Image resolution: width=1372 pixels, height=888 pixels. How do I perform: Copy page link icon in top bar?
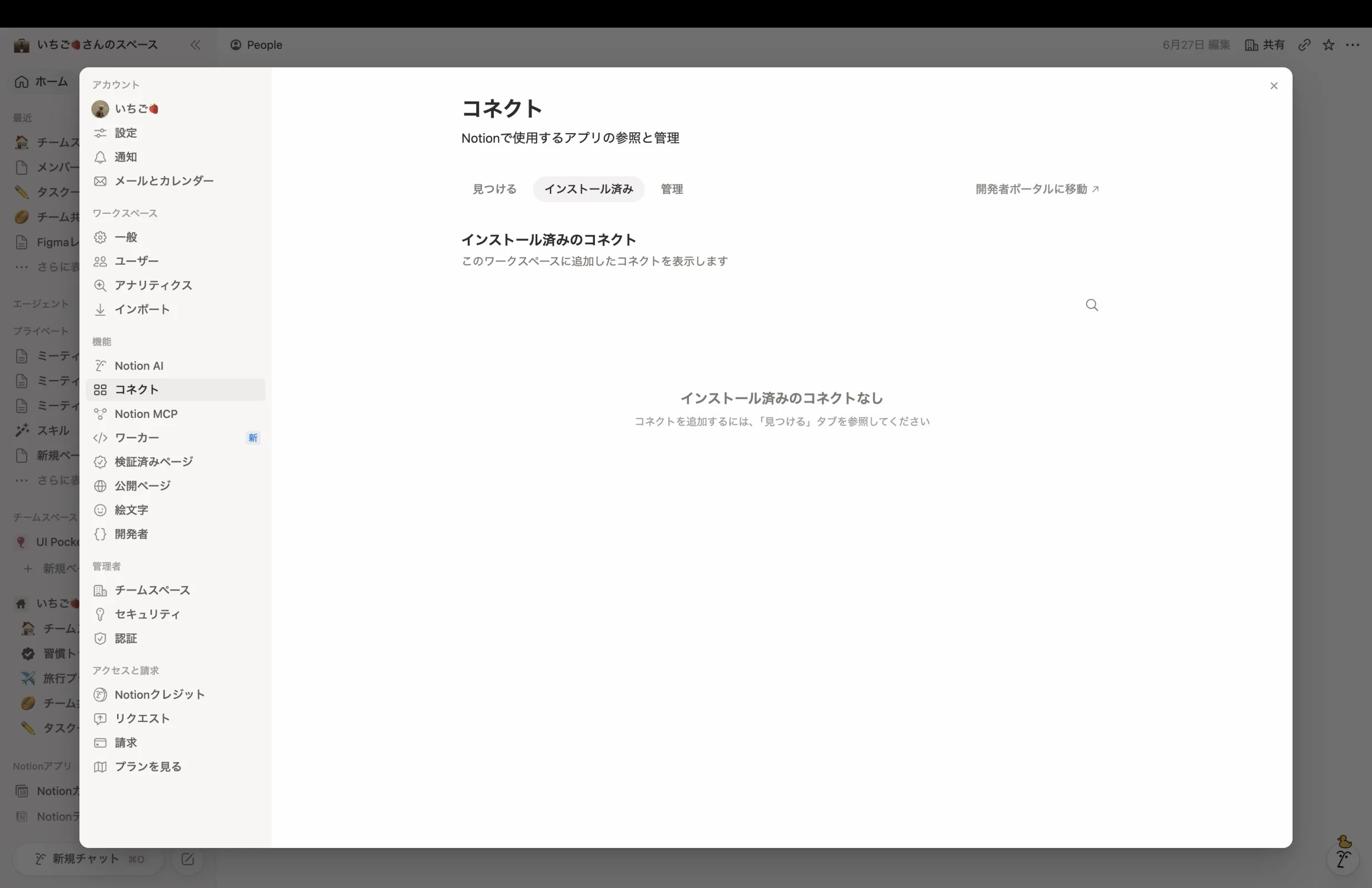point(1304,45)
